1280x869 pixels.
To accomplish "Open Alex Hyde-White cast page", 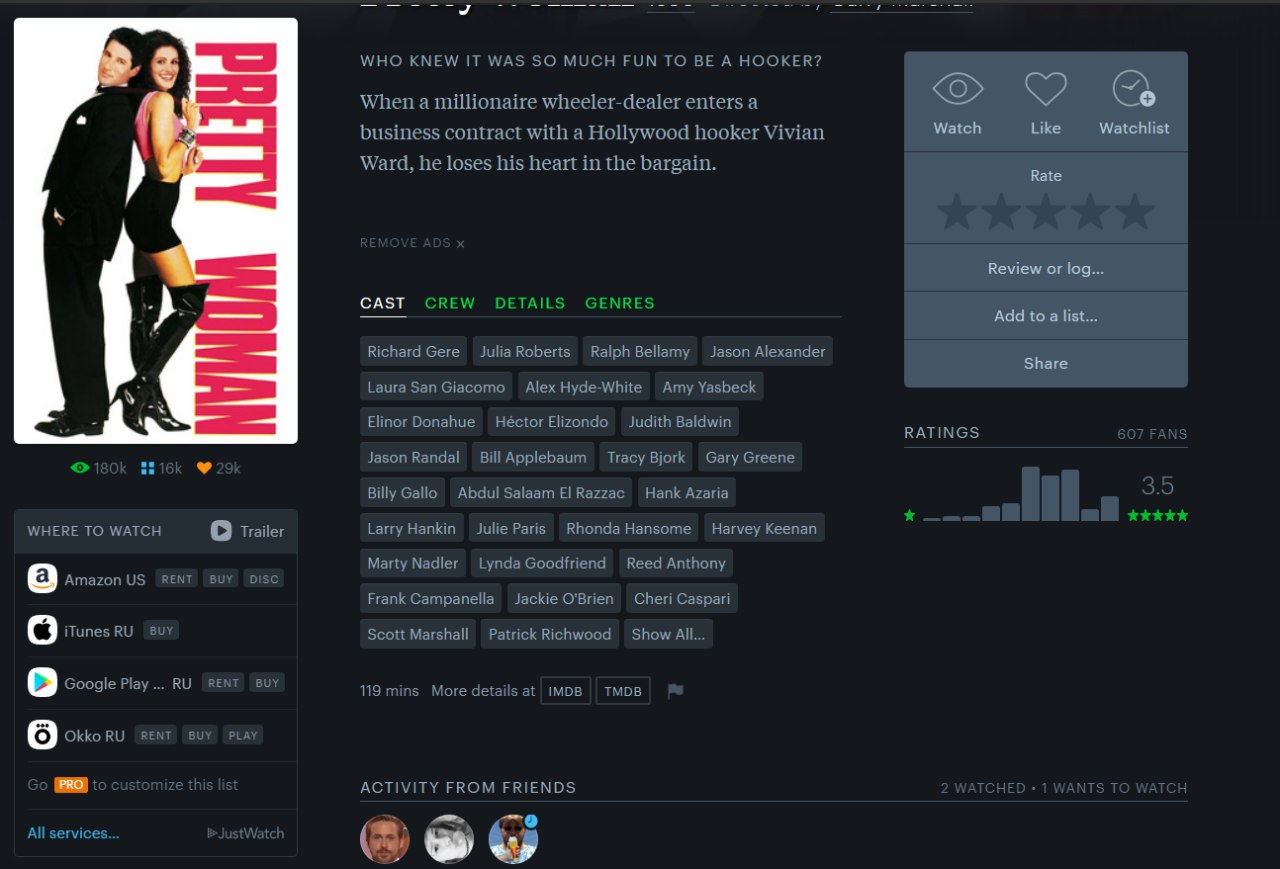I will coord(584,387).
